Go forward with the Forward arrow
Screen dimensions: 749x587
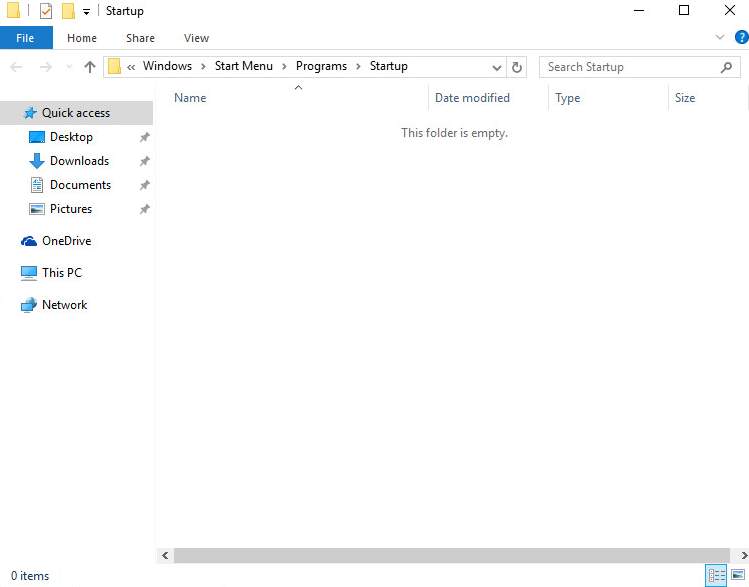tap(46, 67)
